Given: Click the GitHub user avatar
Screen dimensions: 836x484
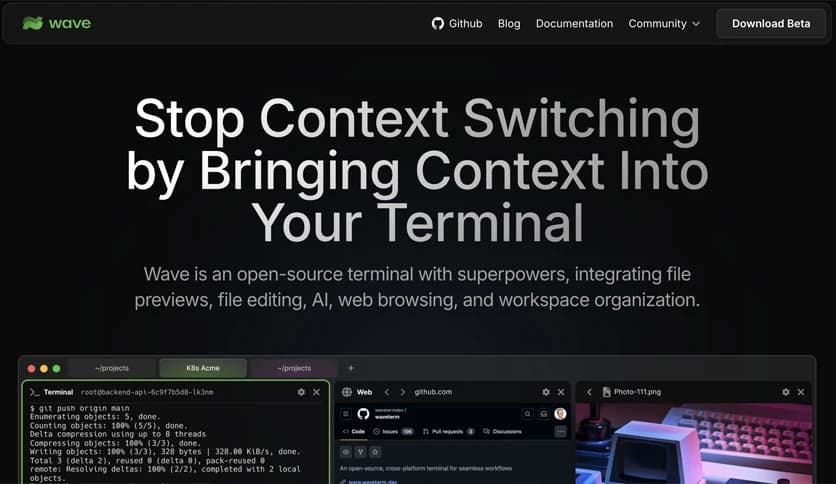Looking at the screenshot, I should [x=560, y=414].
